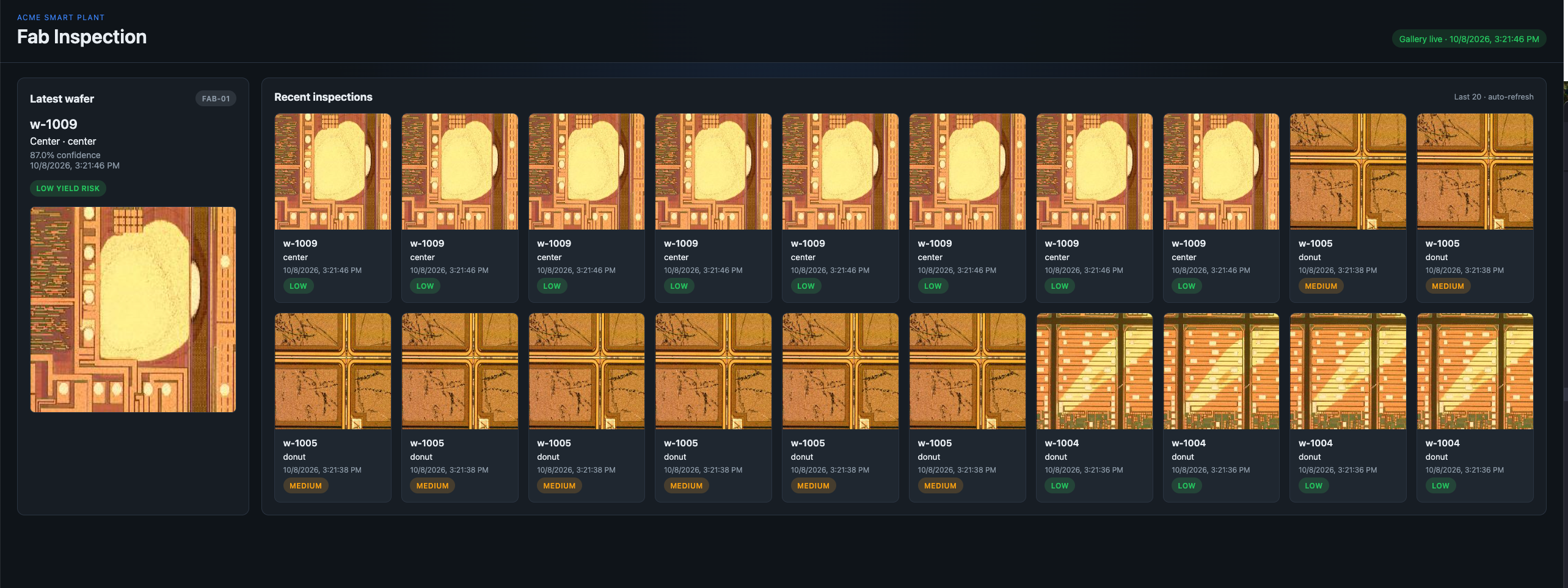Viewport: 1568px width, 588px height.
Task: Click the 'Center · center' defect label
Action: (x=63, y=141)
